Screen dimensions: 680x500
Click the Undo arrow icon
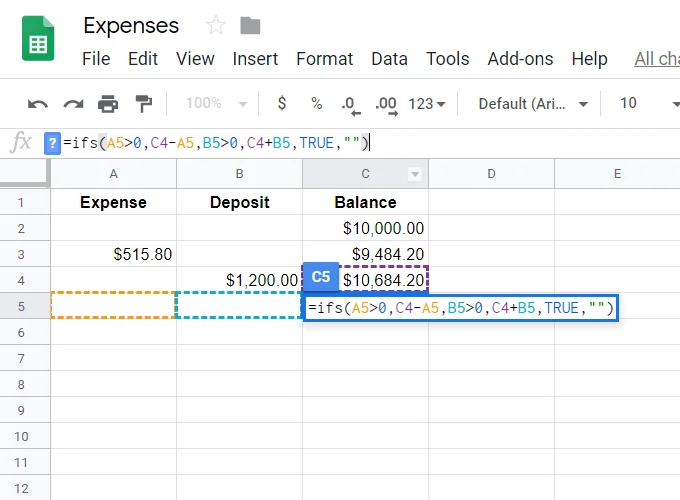pyautogui.click(x=38, y=104)
